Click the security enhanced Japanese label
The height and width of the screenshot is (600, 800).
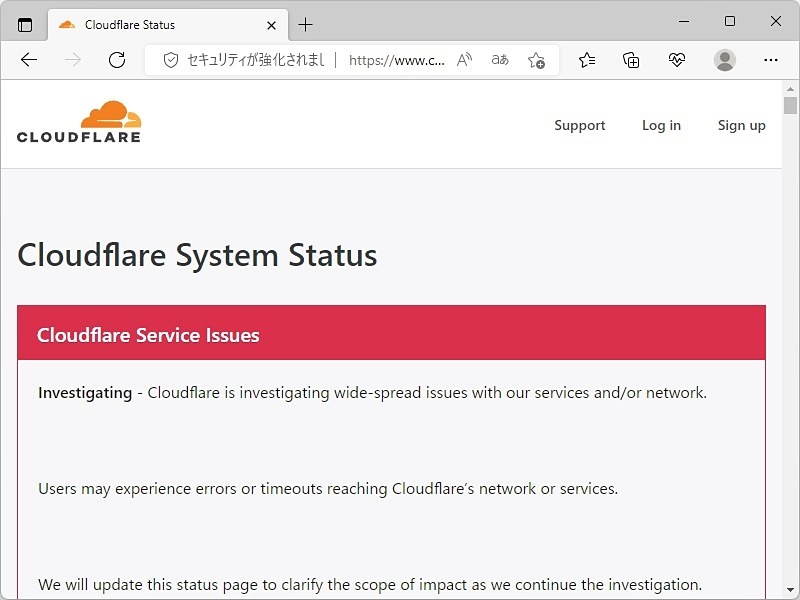pyautogui.click(x=256, y=60)
